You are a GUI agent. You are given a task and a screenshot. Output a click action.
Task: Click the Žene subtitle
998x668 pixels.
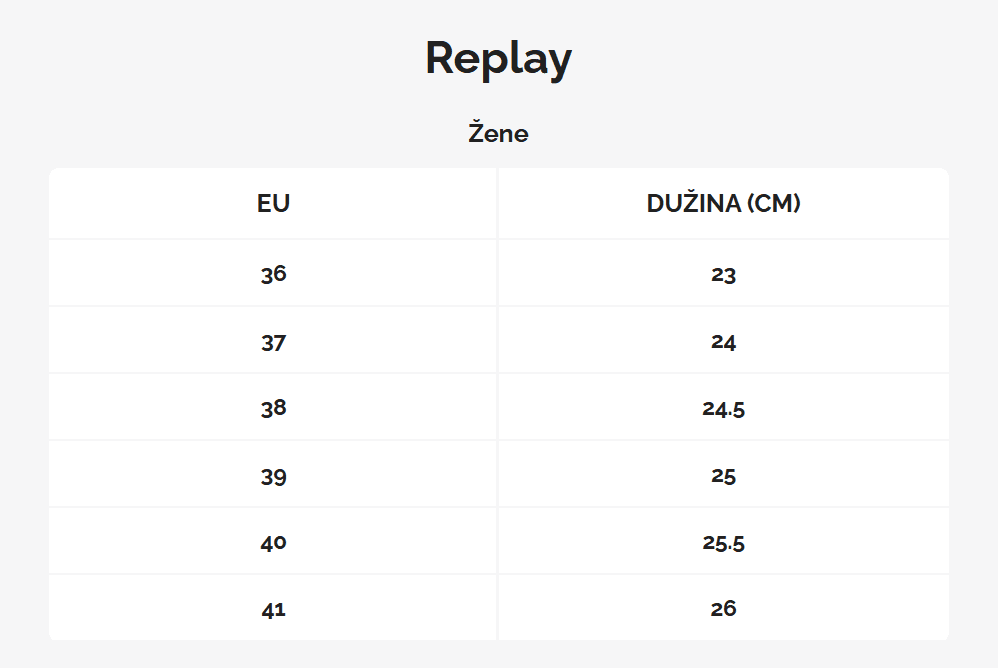pyautogui.click(x=498, y=133)
